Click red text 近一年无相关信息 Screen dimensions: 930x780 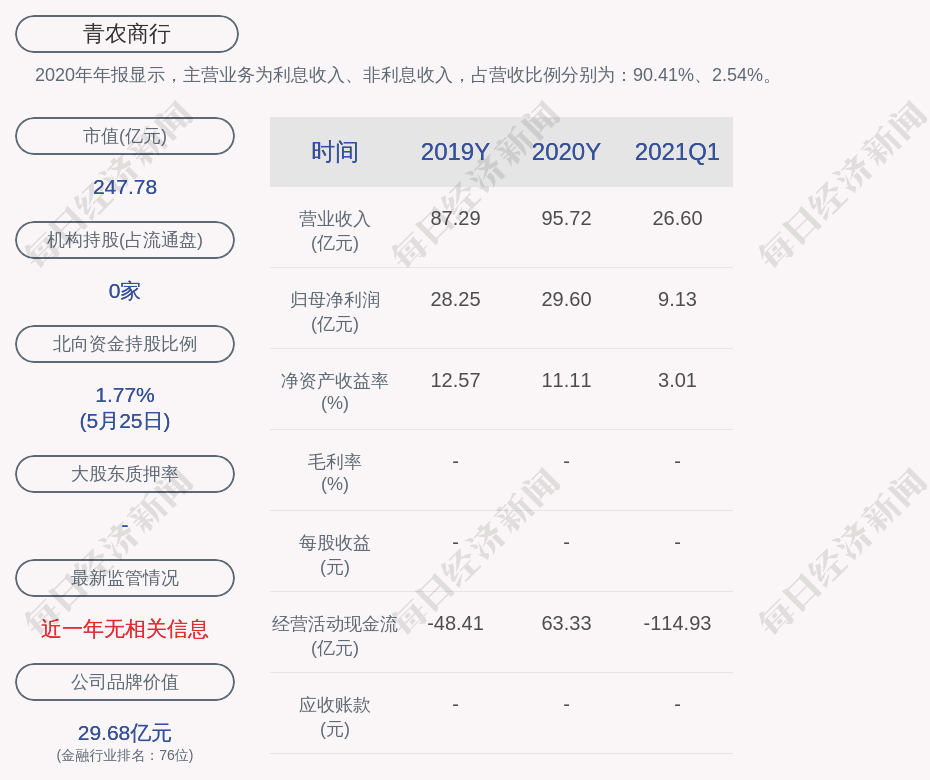pos(125,629)
